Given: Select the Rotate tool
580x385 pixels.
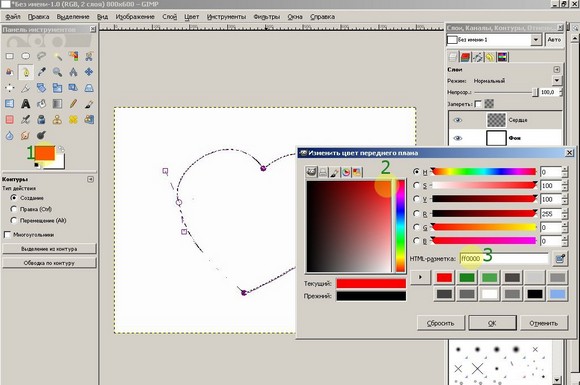Looking at the screenshot, I should (x=41, y=88).
